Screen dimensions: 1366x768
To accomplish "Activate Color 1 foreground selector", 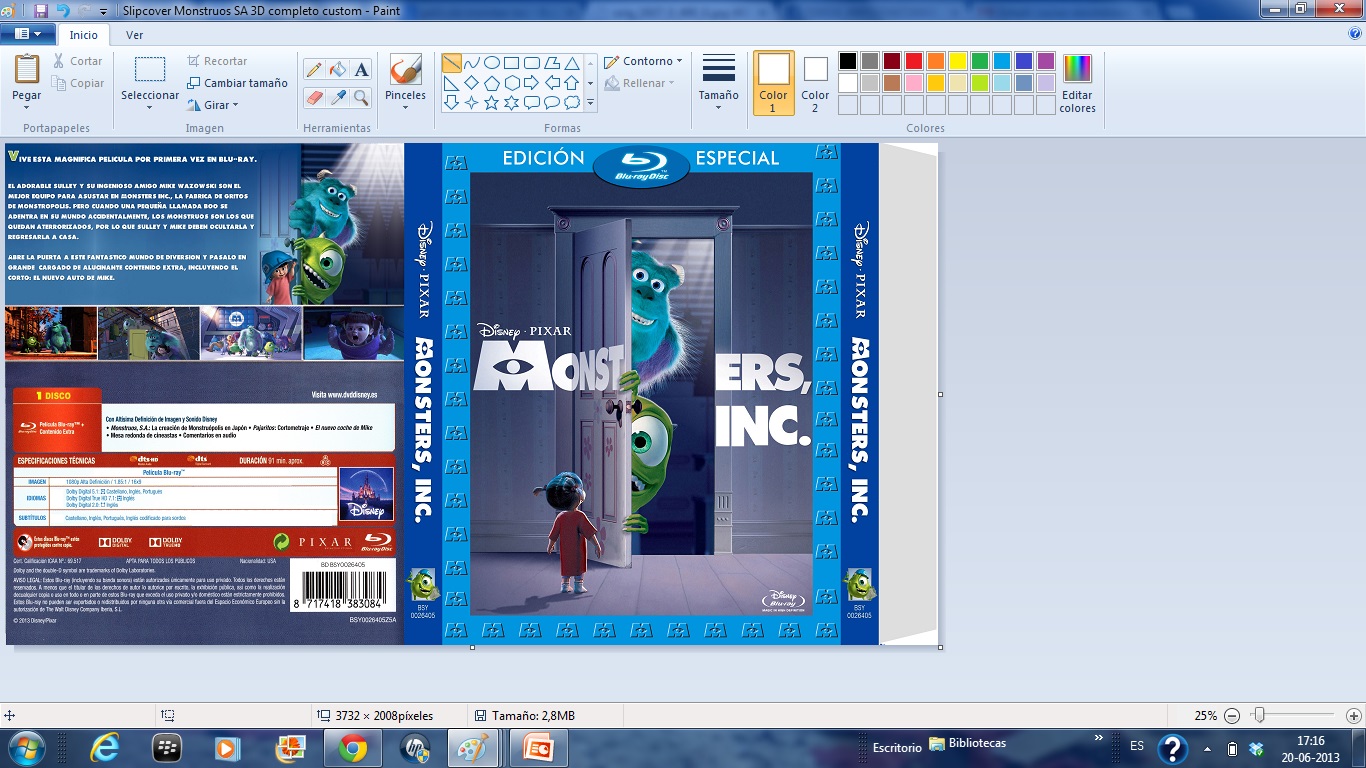I will 773,82.
